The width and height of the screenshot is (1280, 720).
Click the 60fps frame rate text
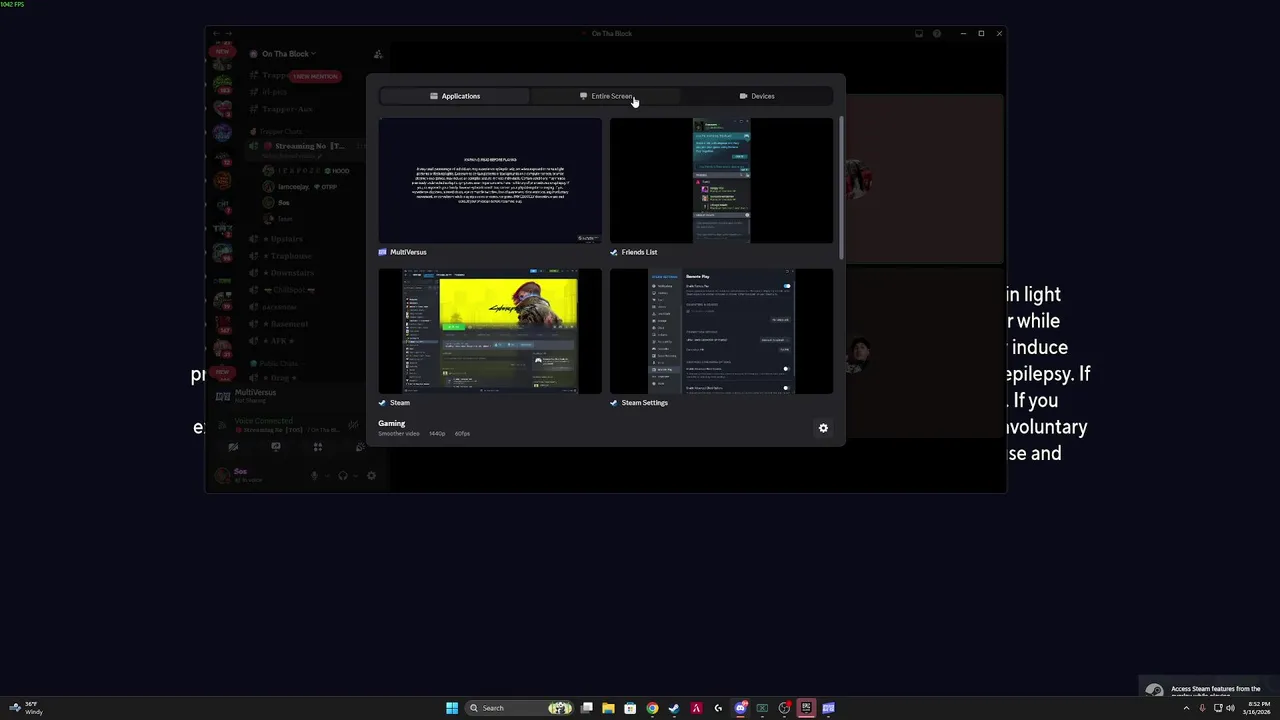462,434
